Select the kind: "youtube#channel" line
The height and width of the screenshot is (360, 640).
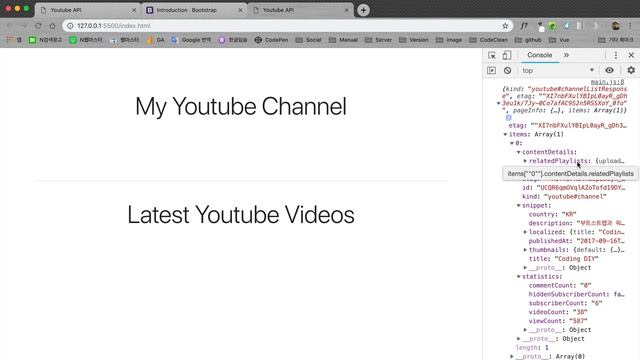click(x=564, y=196)
